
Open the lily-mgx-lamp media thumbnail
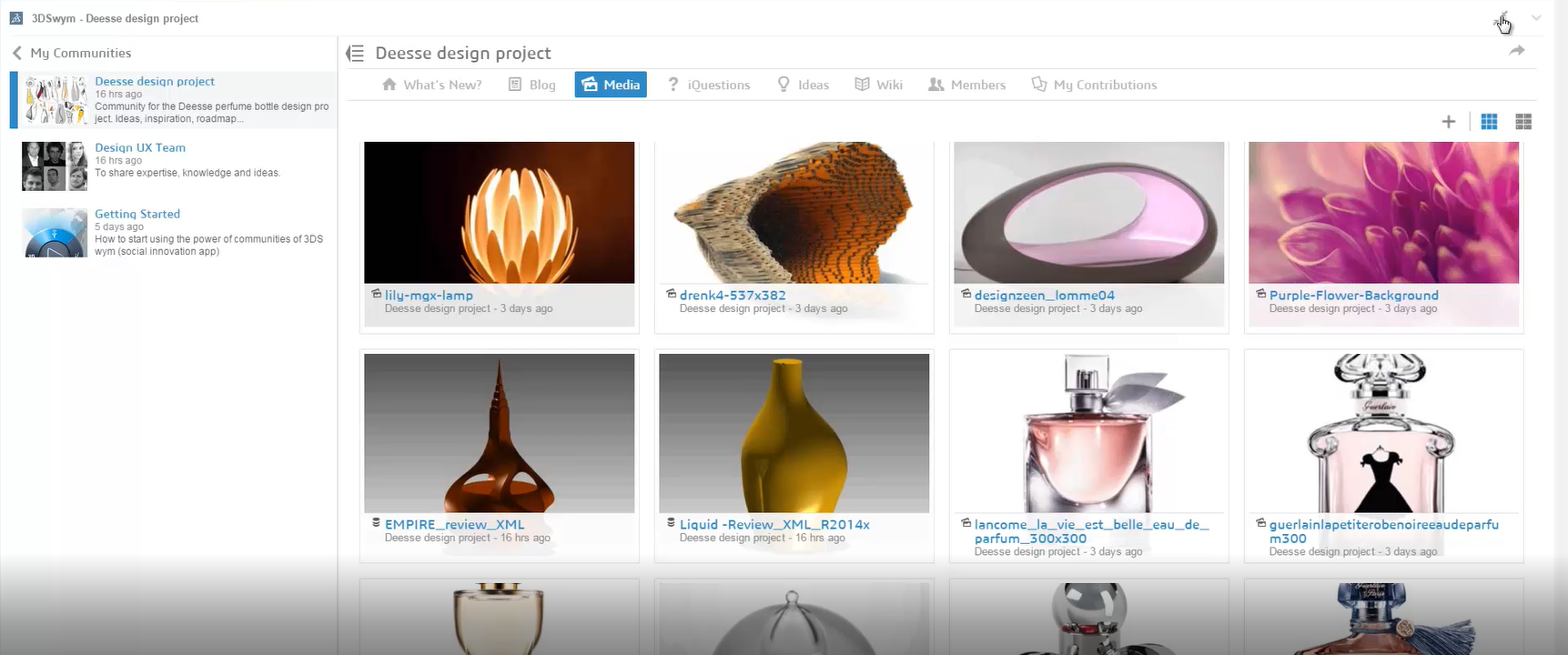(499, 213)
